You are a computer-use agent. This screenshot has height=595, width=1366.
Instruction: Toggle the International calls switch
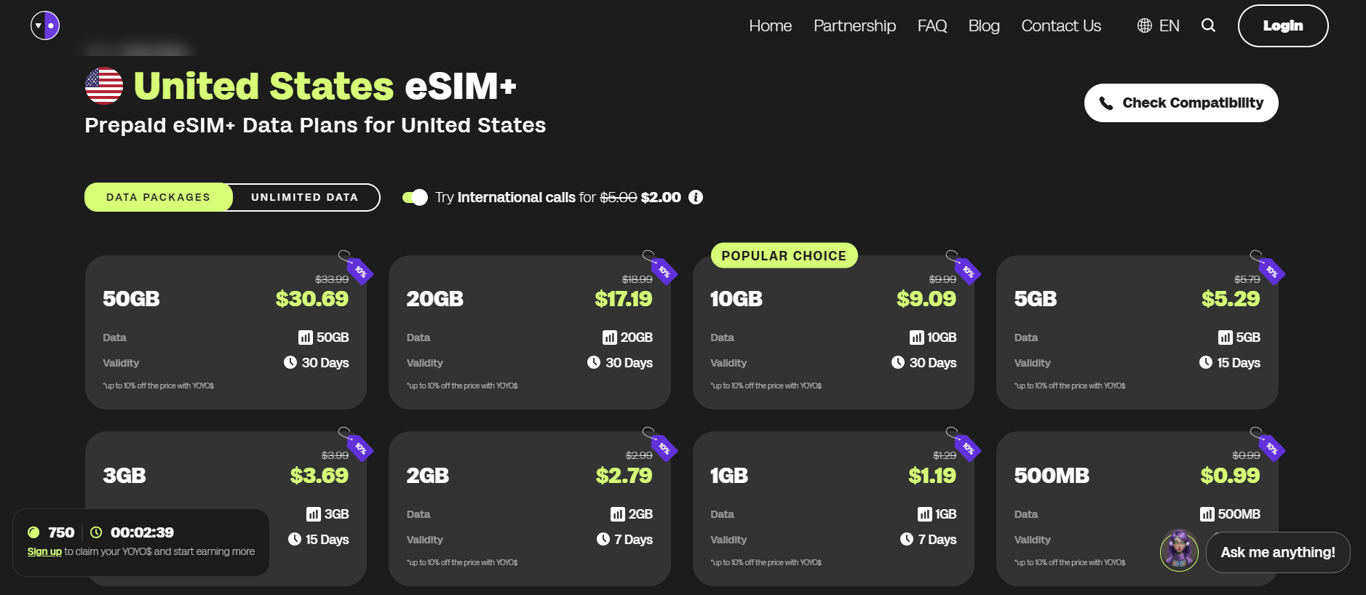[415, 197]
